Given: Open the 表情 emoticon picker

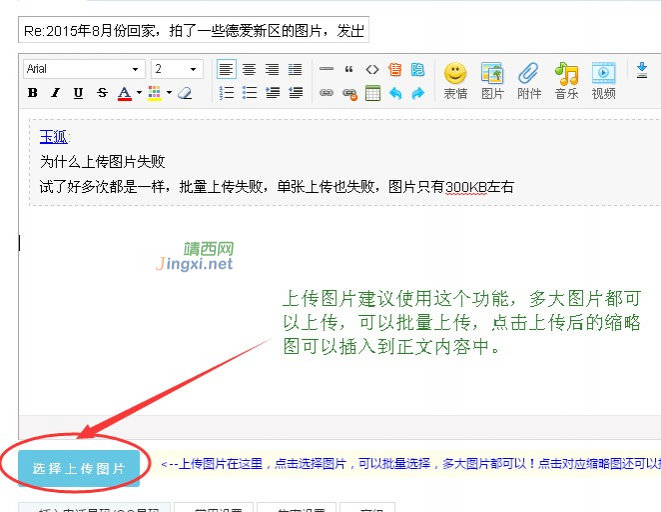Looking at the screenshot, I should pos(455,81).
